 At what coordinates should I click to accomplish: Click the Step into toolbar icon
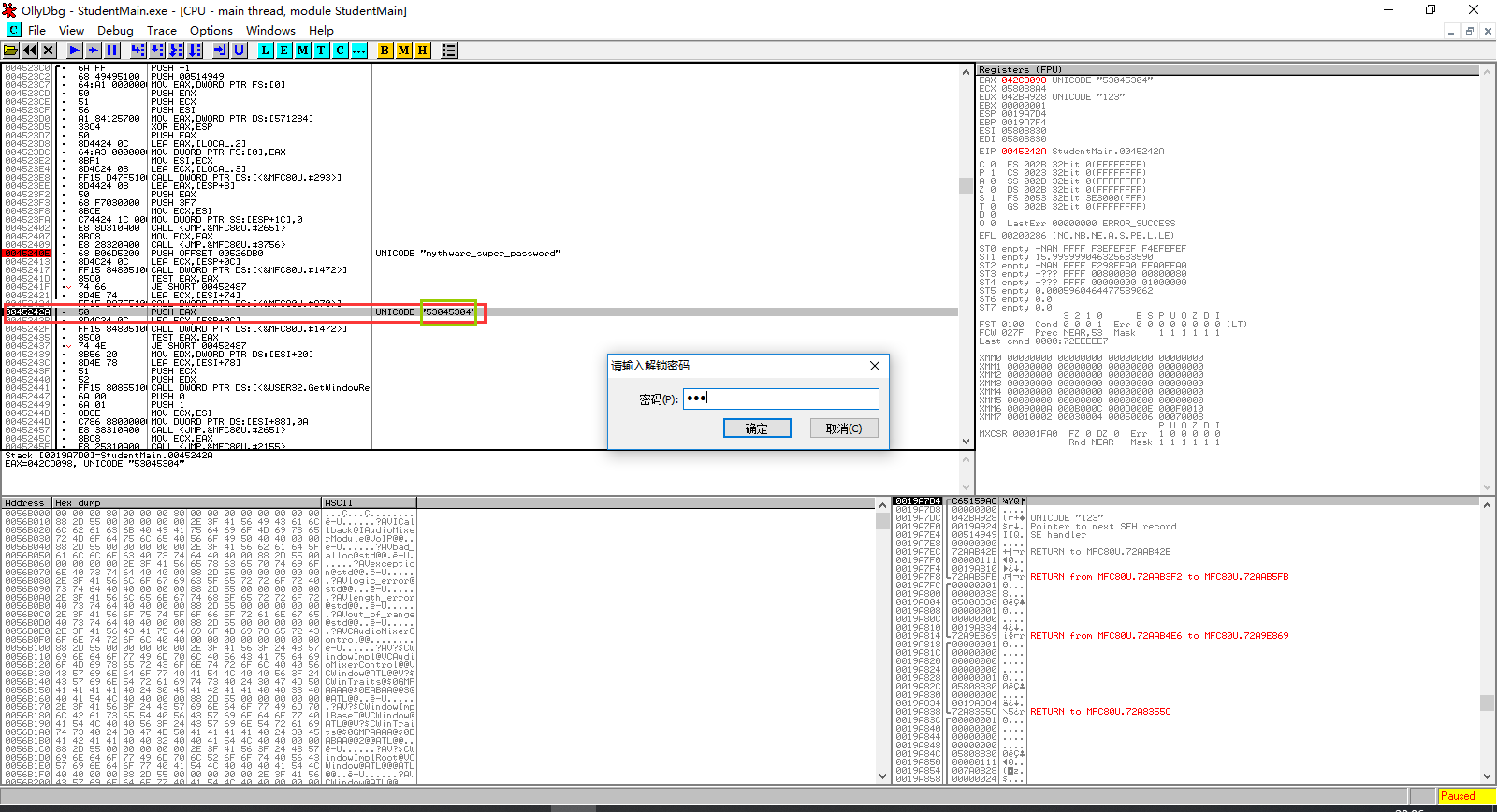click(138, 51)
